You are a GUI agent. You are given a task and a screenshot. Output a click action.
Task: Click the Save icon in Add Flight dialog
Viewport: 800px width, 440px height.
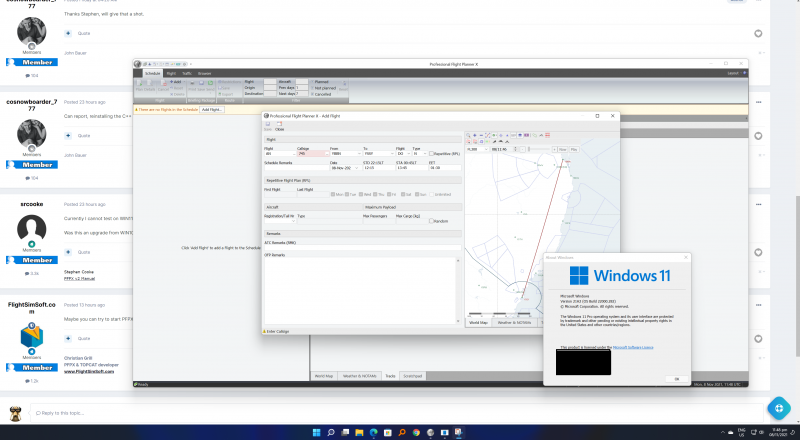[268, 124]
